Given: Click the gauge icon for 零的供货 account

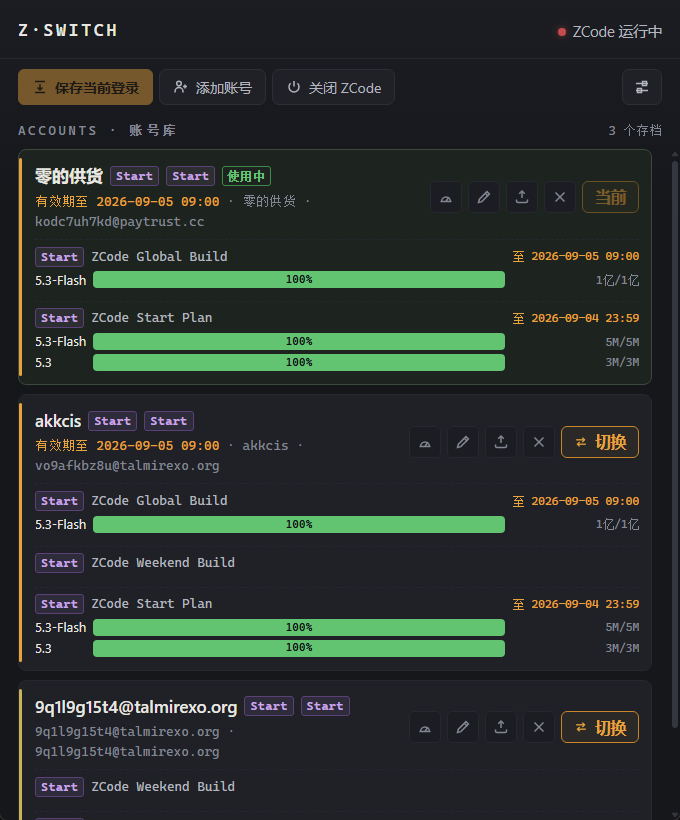Looking at the screenshot, I should click(446, 197).
